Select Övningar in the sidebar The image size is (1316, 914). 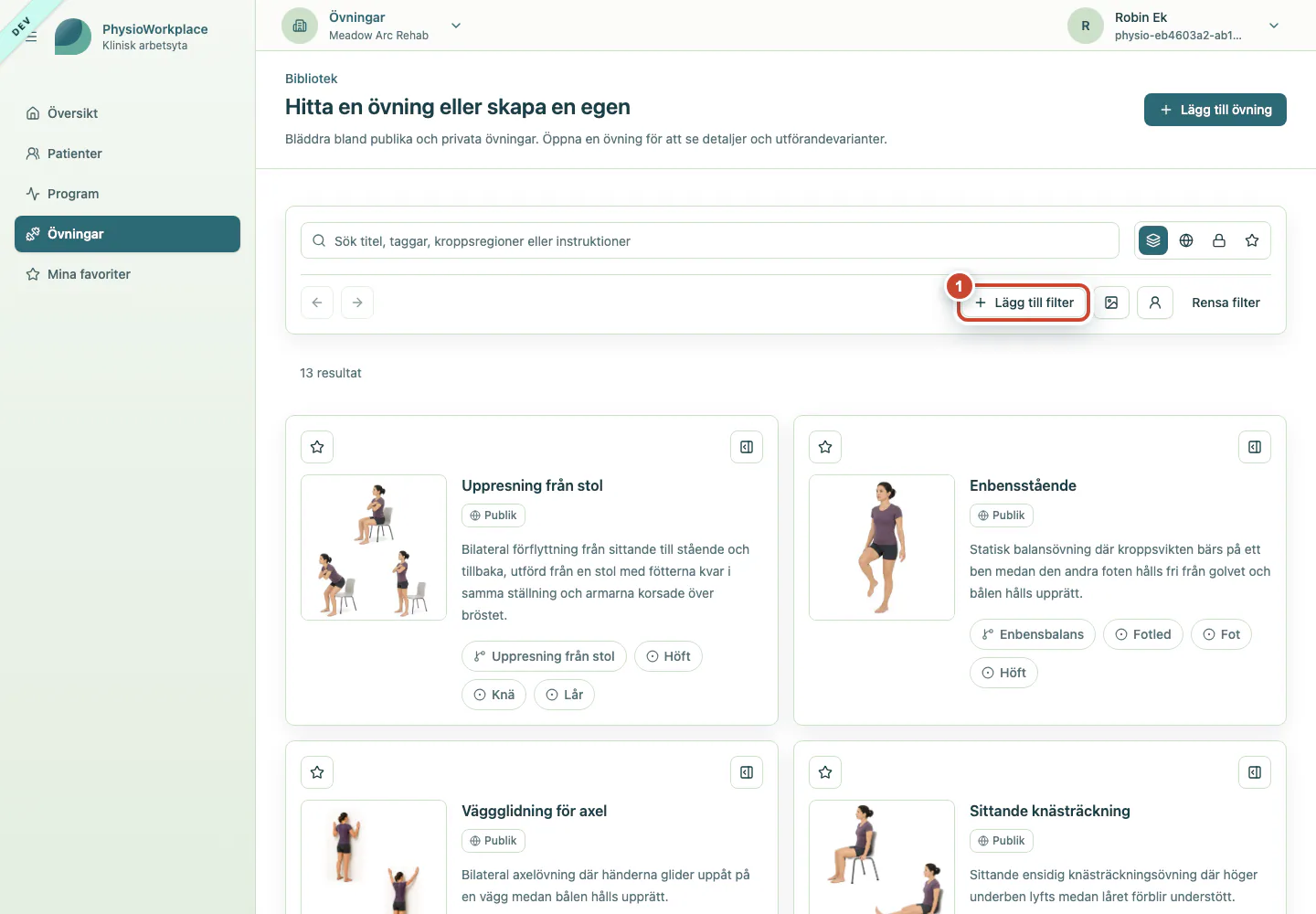[x=127, y=234]
